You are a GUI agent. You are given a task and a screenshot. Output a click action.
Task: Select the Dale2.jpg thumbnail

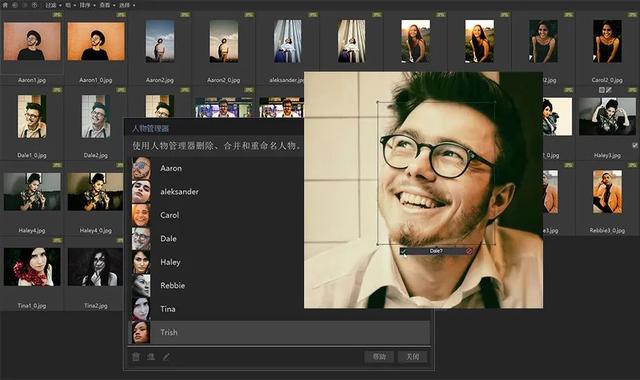(96, 116)
